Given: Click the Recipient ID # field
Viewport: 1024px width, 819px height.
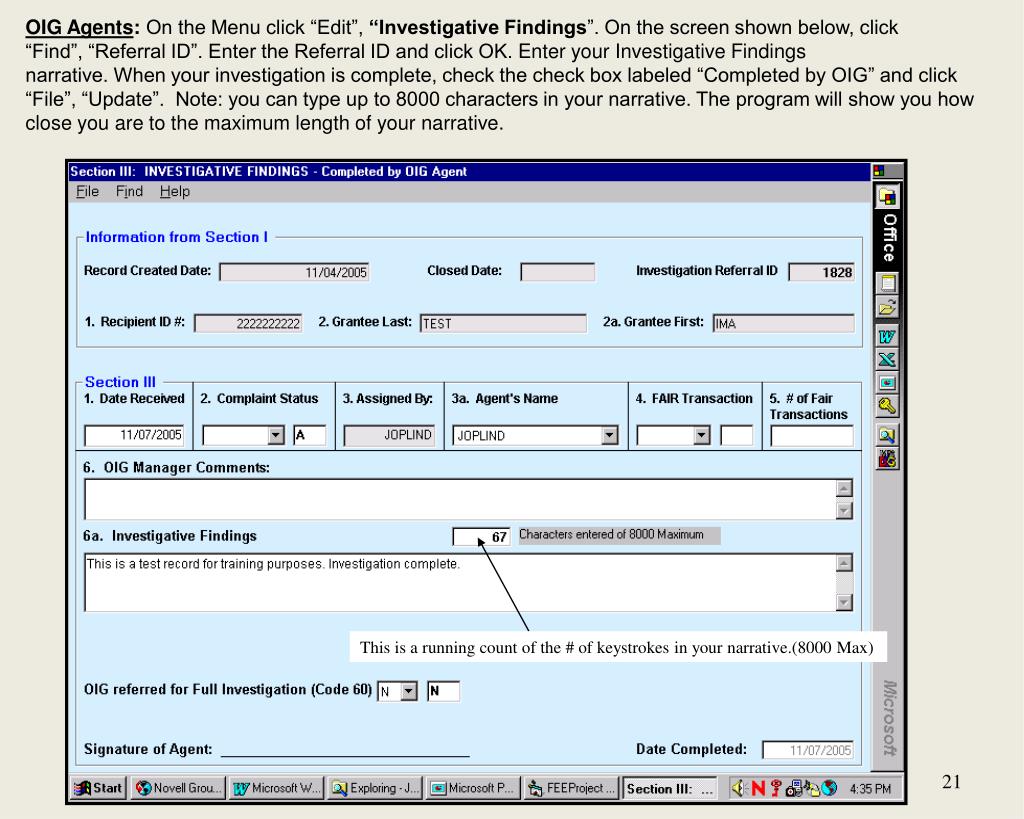Looking at the screenshot, I should click(248, 323).
